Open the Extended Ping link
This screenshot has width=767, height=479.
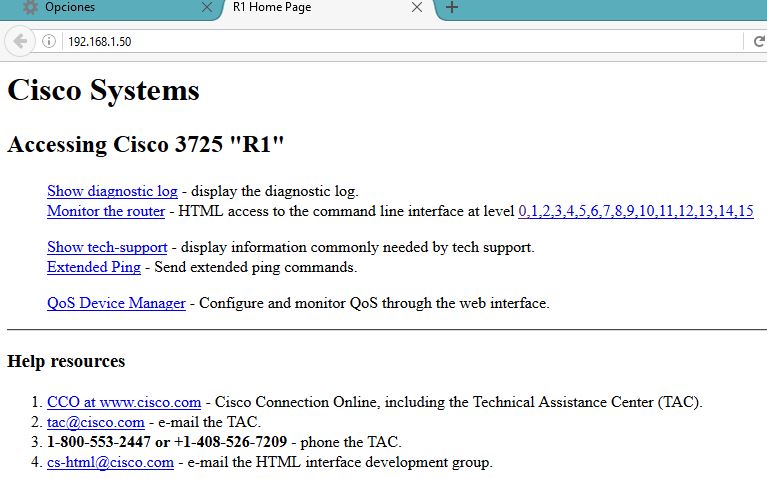pos(94,268)
